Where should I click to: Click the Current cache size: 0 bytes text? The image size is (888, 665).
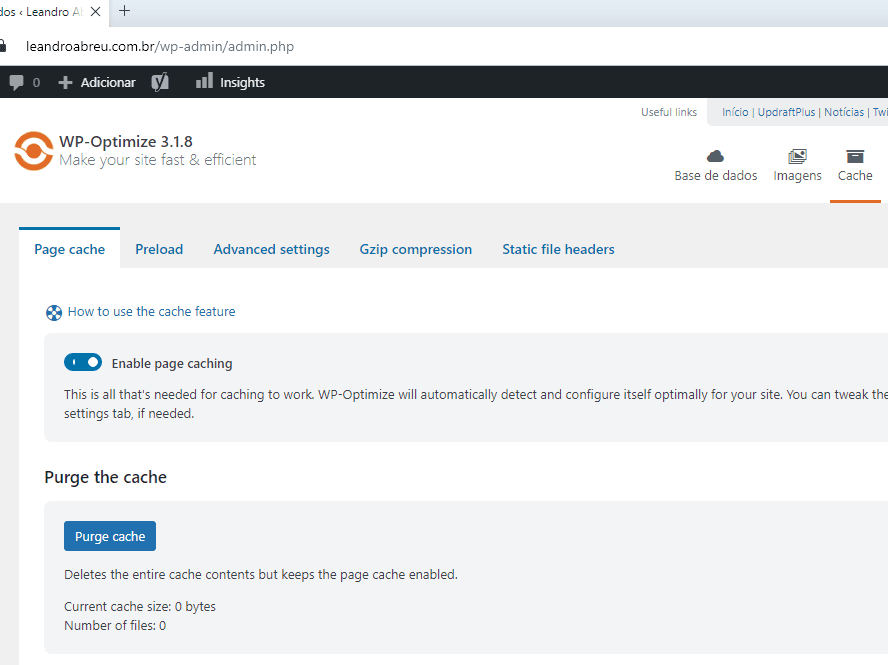pos(140,607)
